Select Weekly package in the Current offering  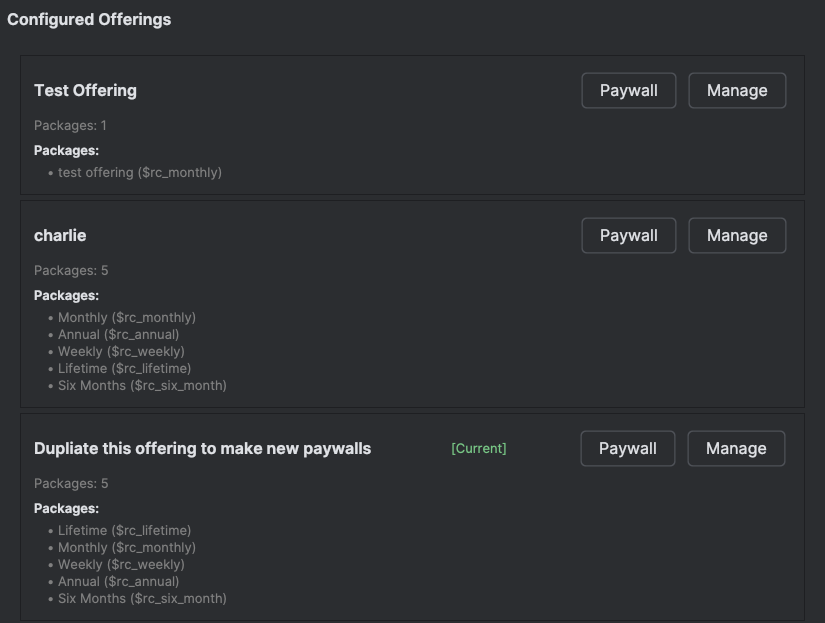[121, 564]
